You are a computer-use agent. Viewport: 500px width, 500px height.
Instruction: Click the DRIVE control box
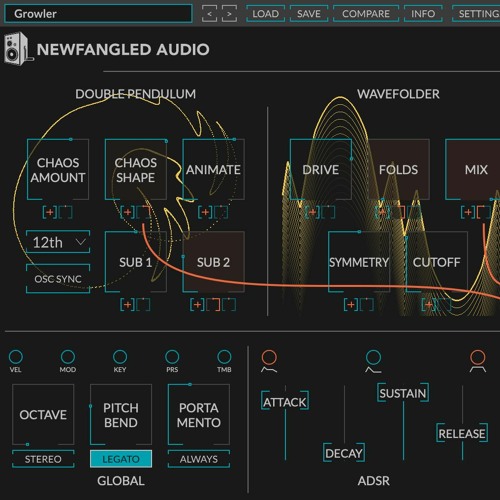click(x=321, y=170)
